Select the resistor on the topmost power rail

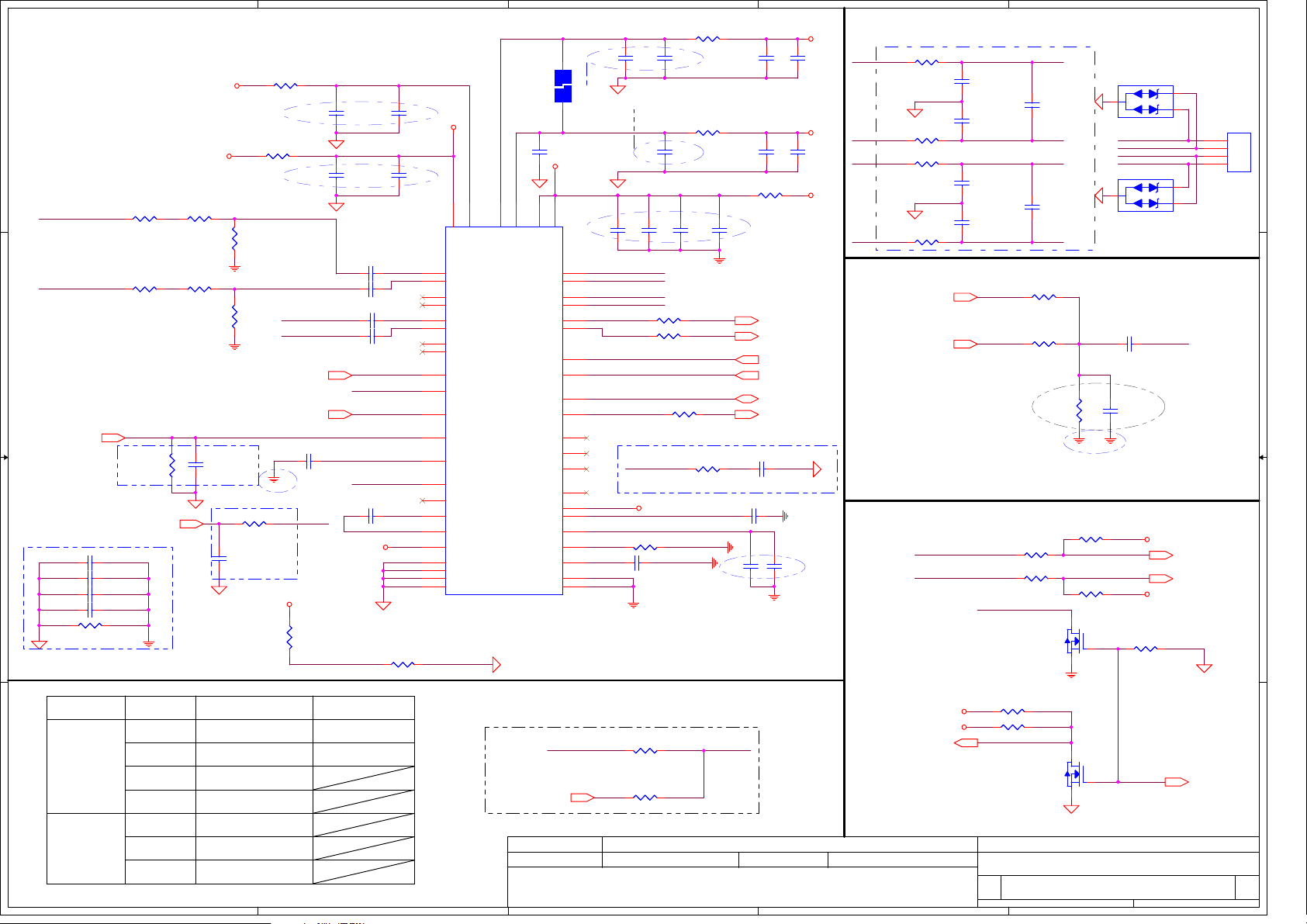click(707, 39)
